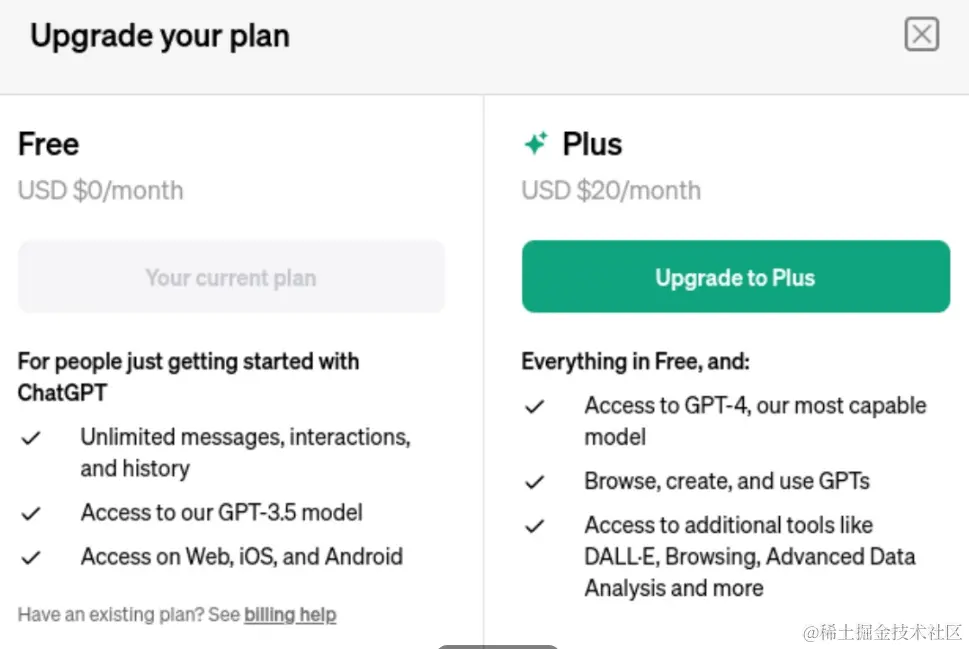The height and width of the screenshot is (649, 969).
Task: Click the dark handle bar at the bottom edge
Action: [x=497, y=645]
